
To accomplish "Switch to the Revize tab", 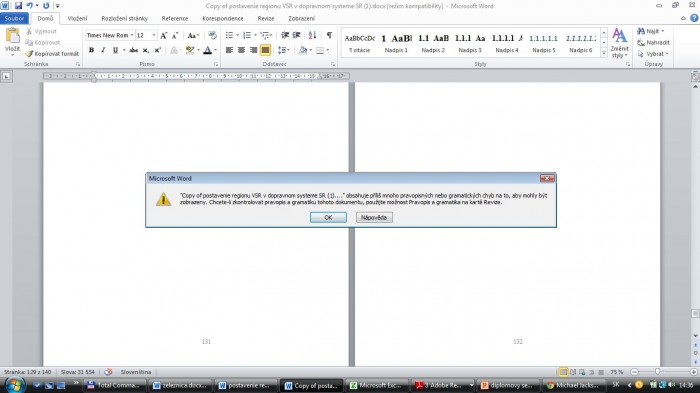I will click(266, 18).
